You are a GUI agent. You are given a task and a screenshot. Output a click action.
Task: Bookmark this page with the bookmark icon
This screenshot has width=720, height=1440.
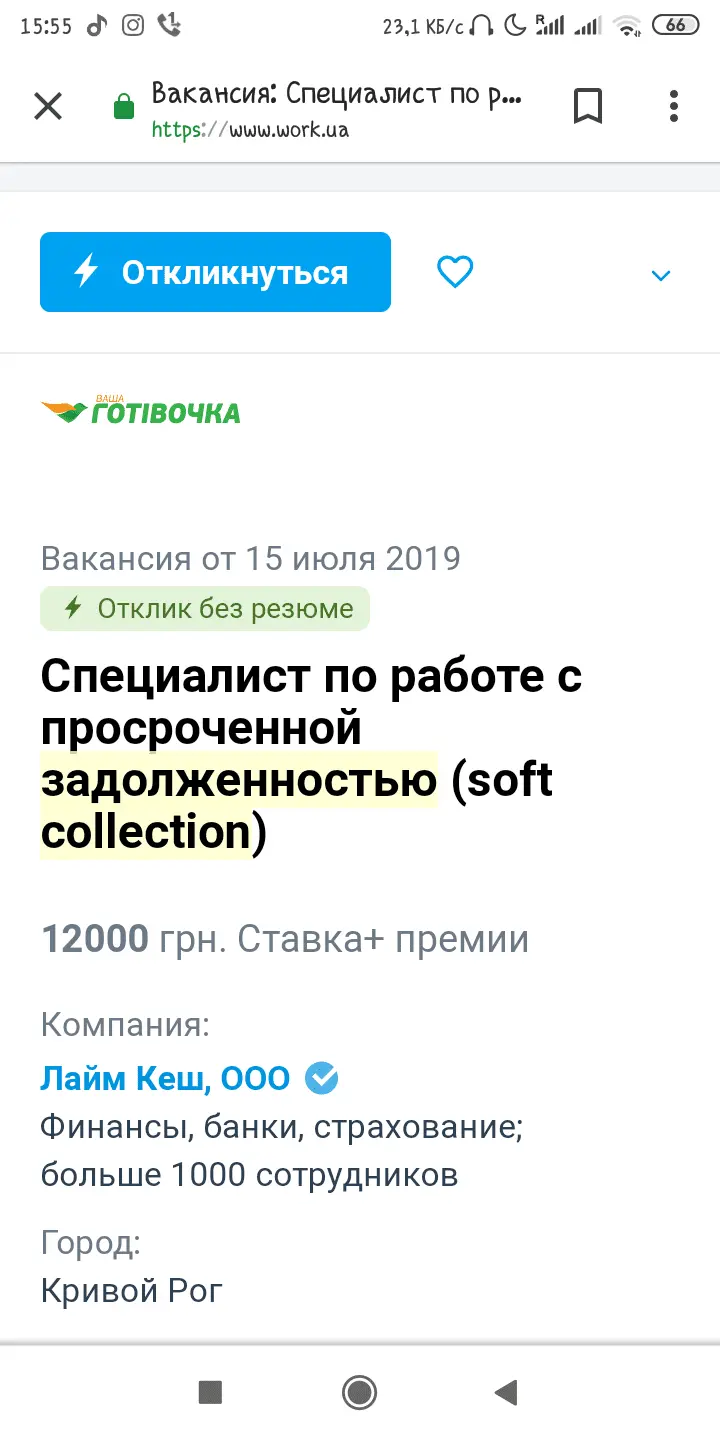(588, 106)
